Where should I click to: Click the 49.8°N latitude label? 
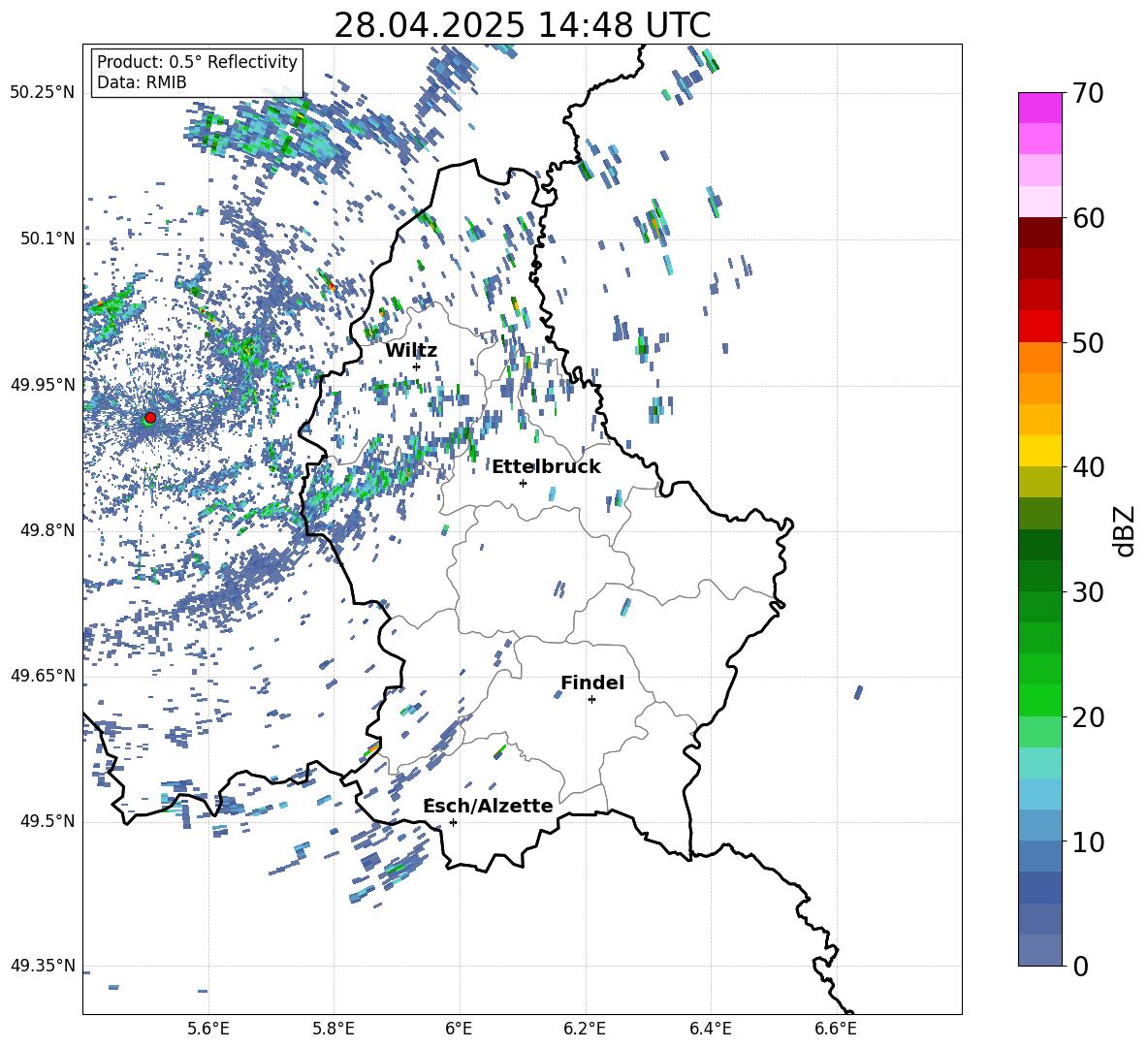[47, 530]
